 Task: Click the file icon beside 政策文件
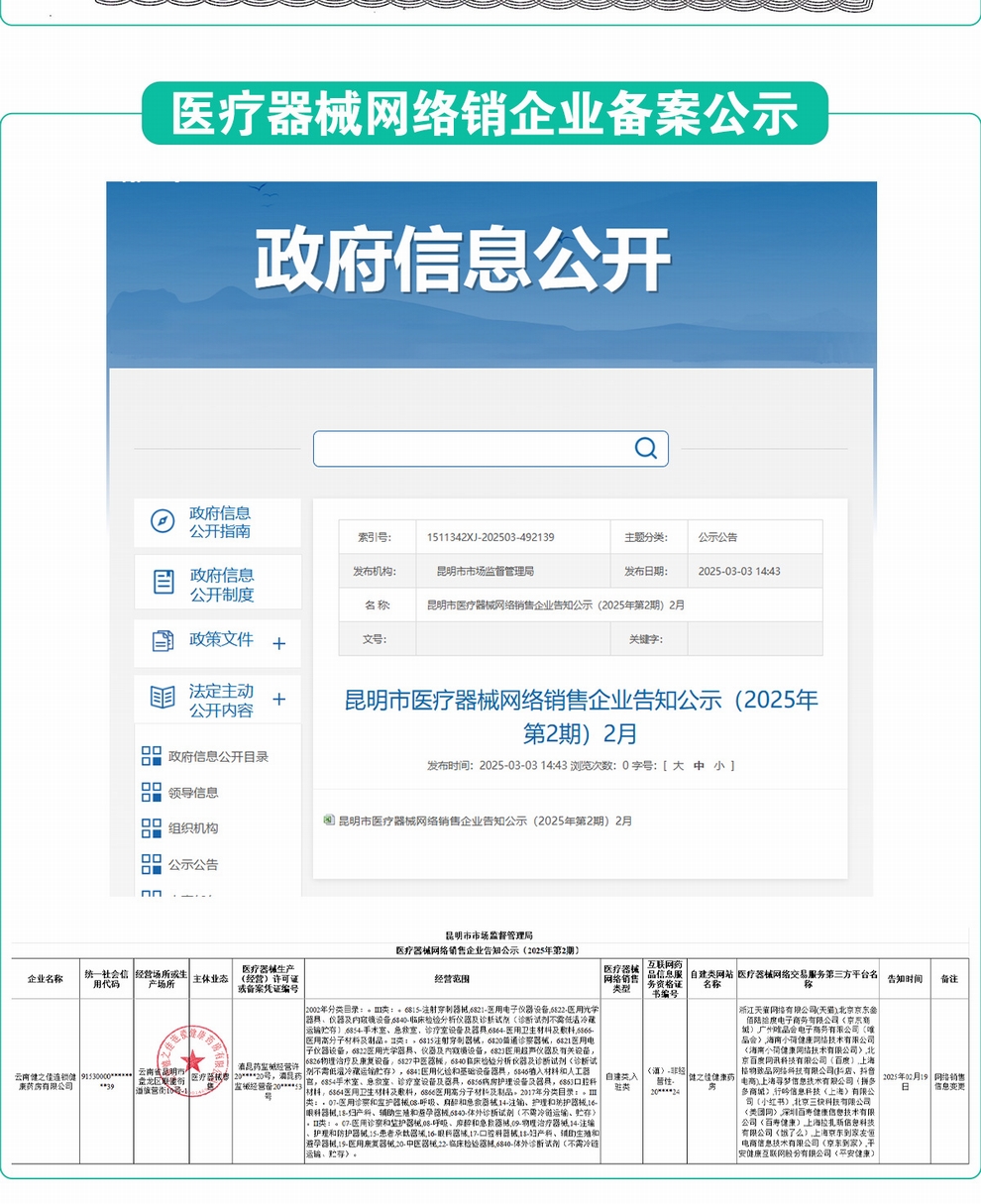[163, 641]
